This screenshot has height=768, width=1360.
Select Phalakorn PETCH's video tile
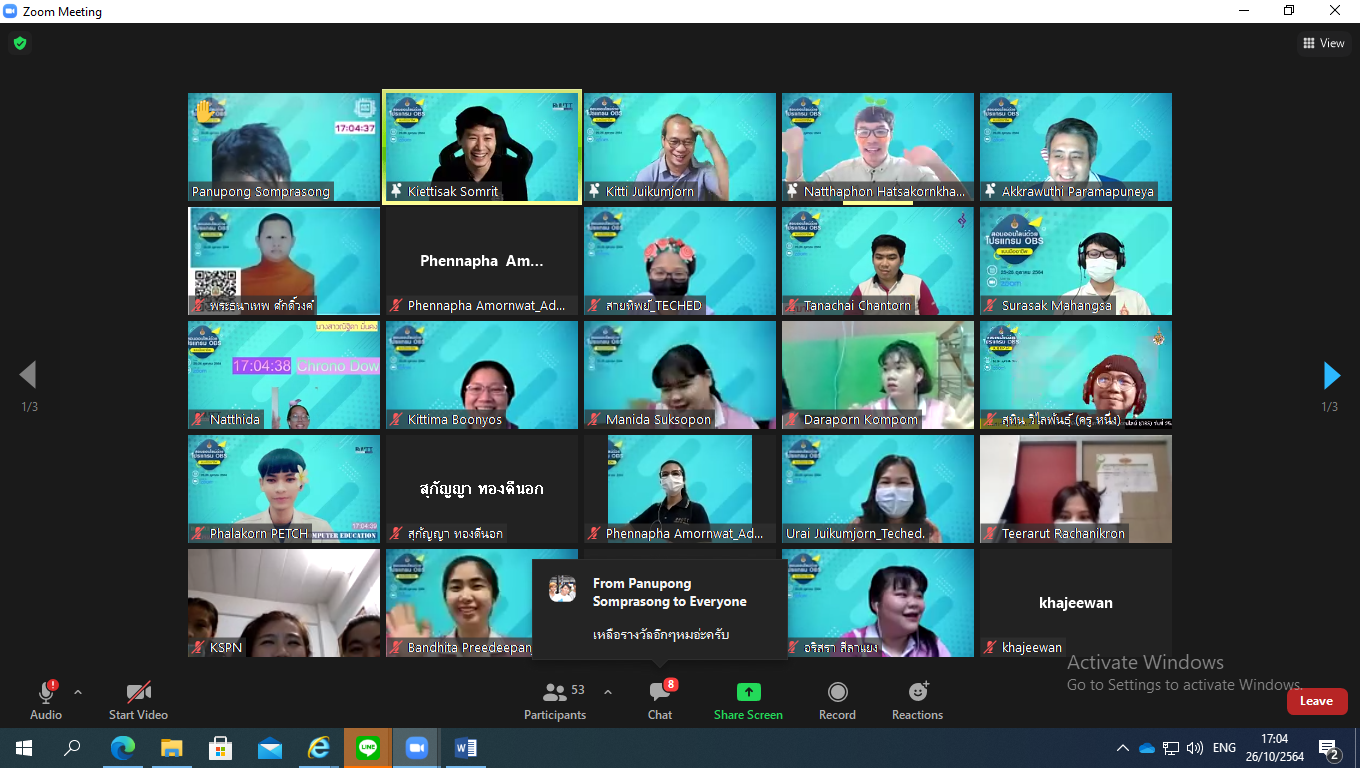coord(284,489)
